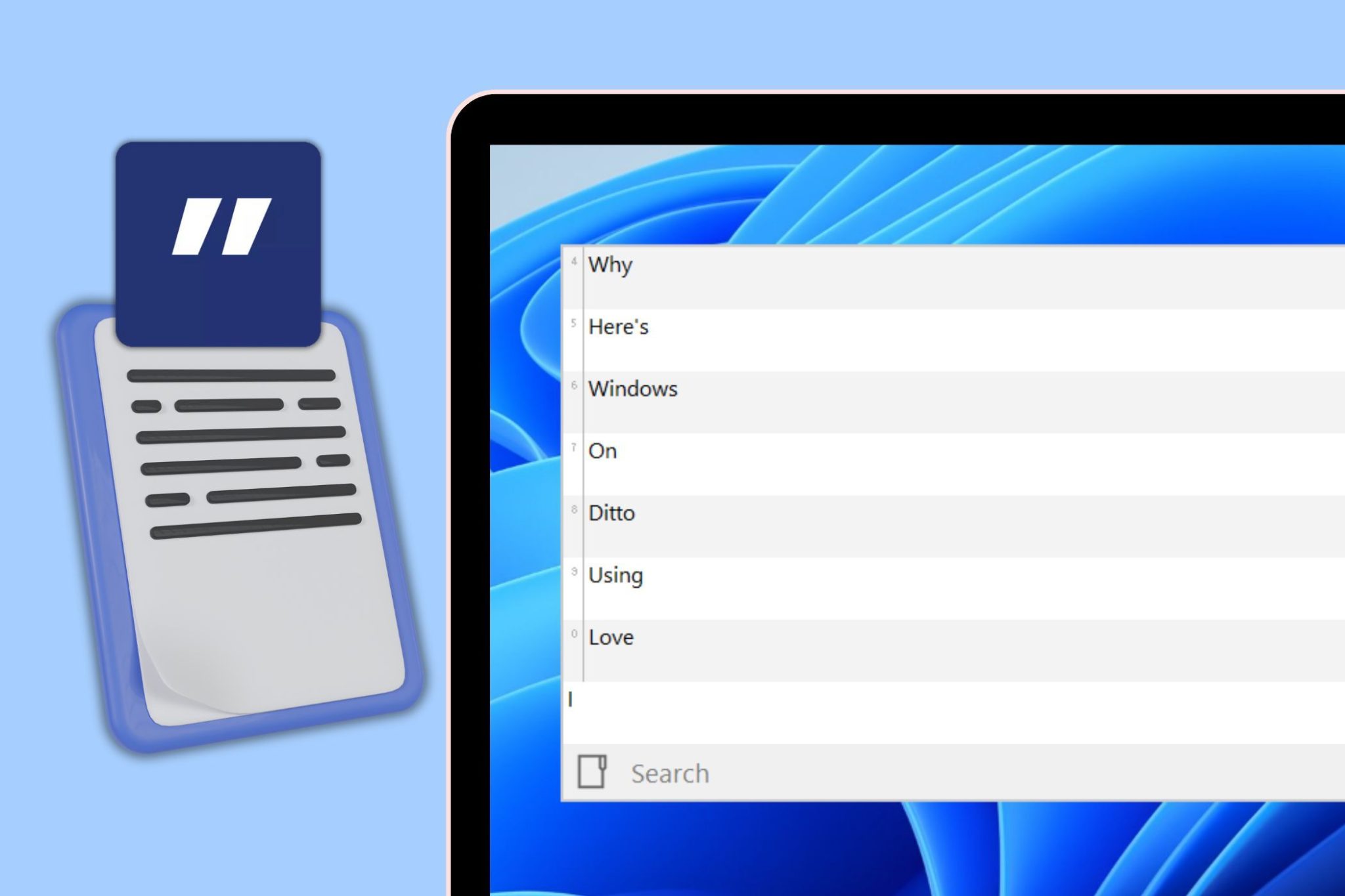Select clipboard entry row 'Here's'
This screenshot has width=1345, height=896.
click(952, 326)
